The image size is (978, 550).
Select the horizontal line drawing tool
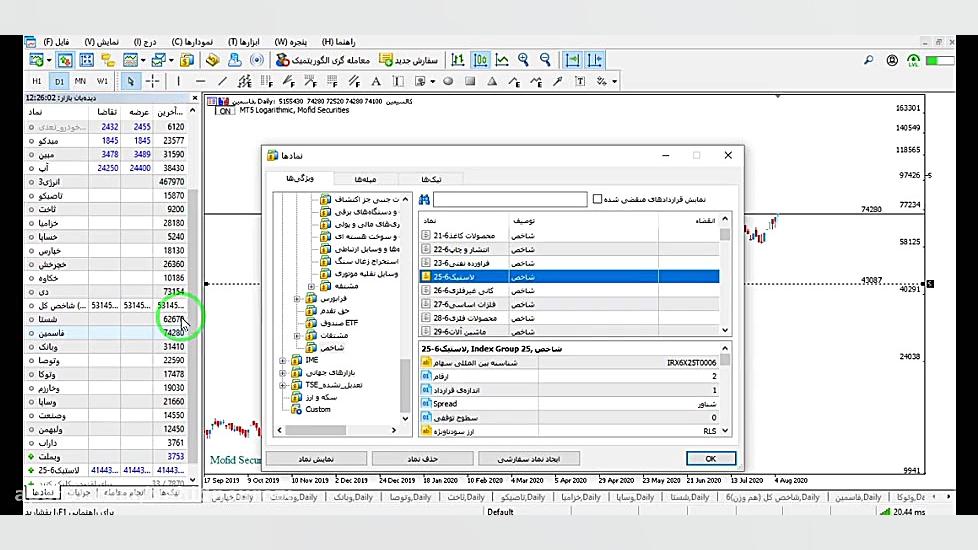[x=200, y=81]
